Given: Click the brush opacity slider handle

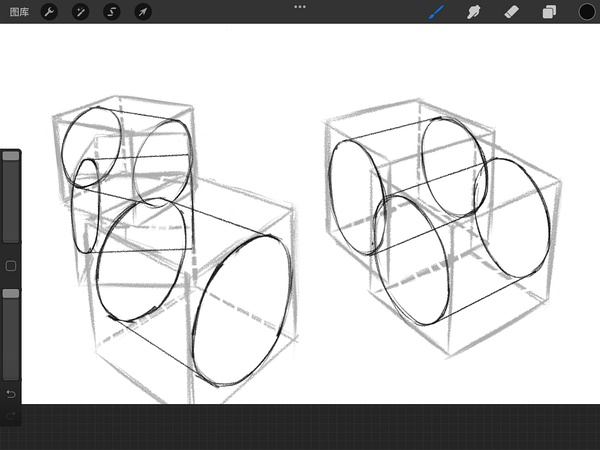Looking at the screenshot, I should pyautogui.click(x=10, y=293).
